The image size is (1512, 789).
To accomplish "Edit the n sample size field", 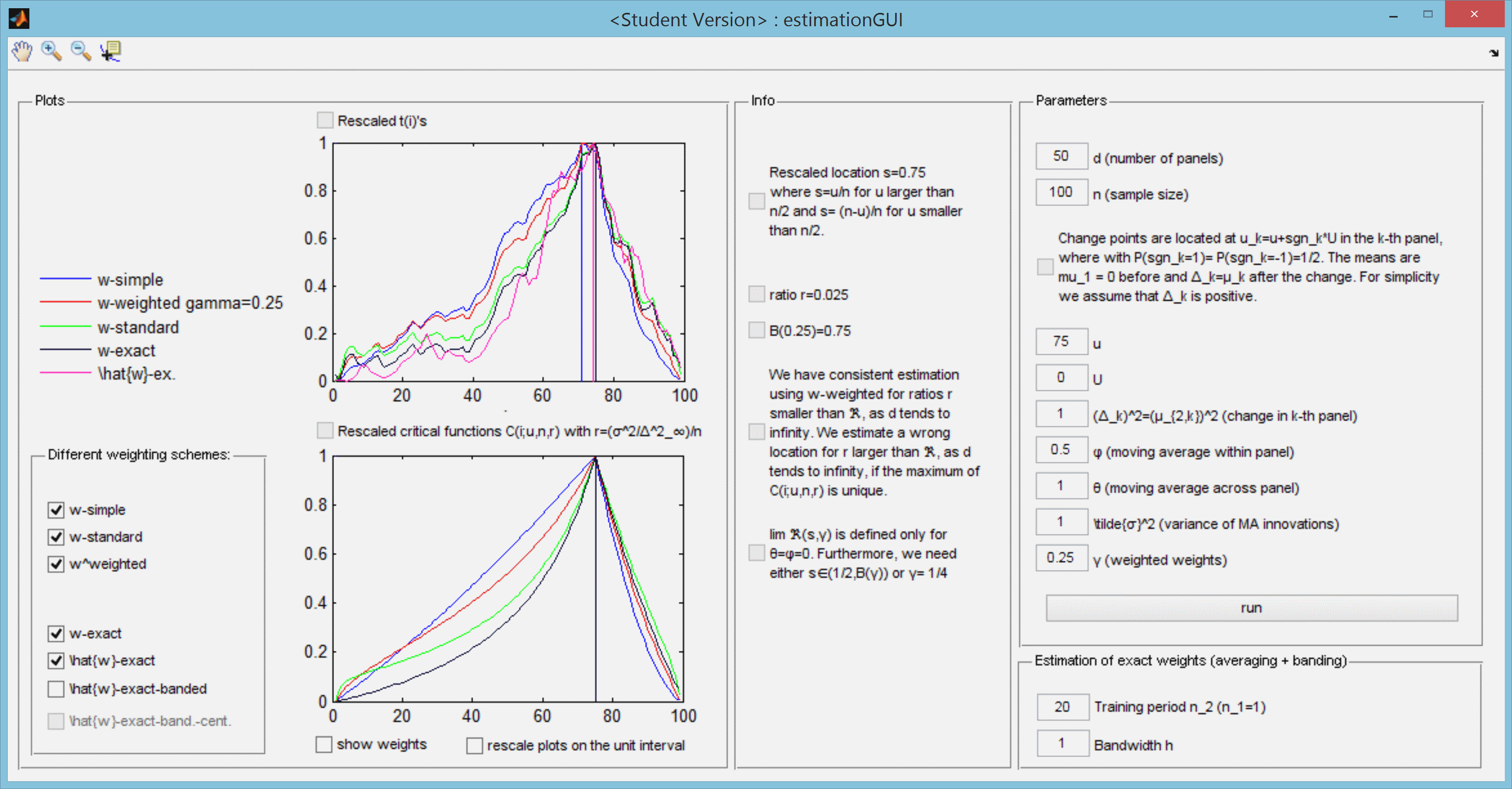I will pos(1061,193).
